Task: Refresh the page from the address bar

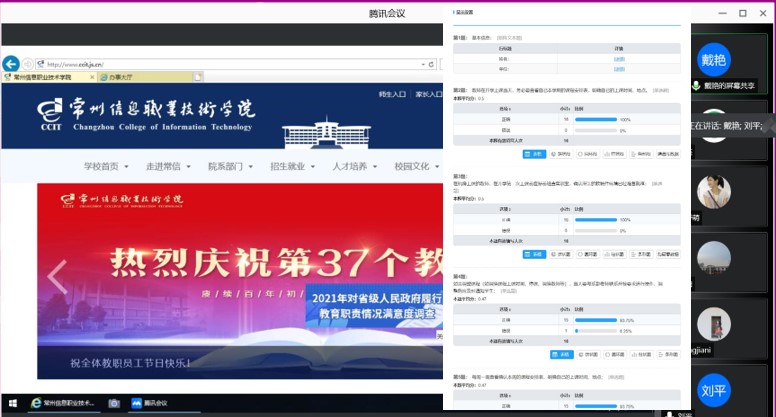Action: coord(431,64)
